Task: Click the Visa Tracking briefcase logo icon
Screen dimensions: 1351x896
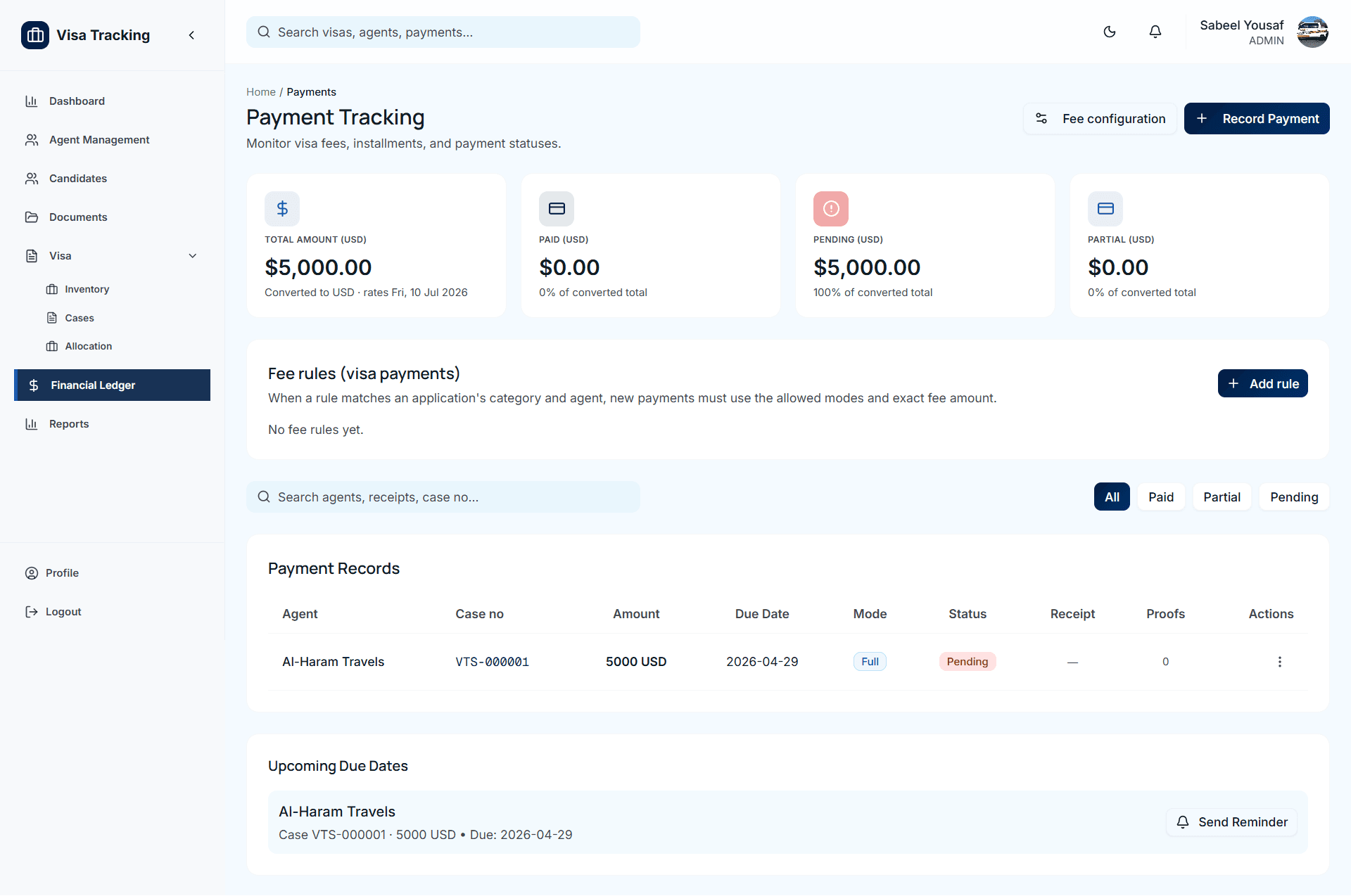Action: click(x=35, y=35)
